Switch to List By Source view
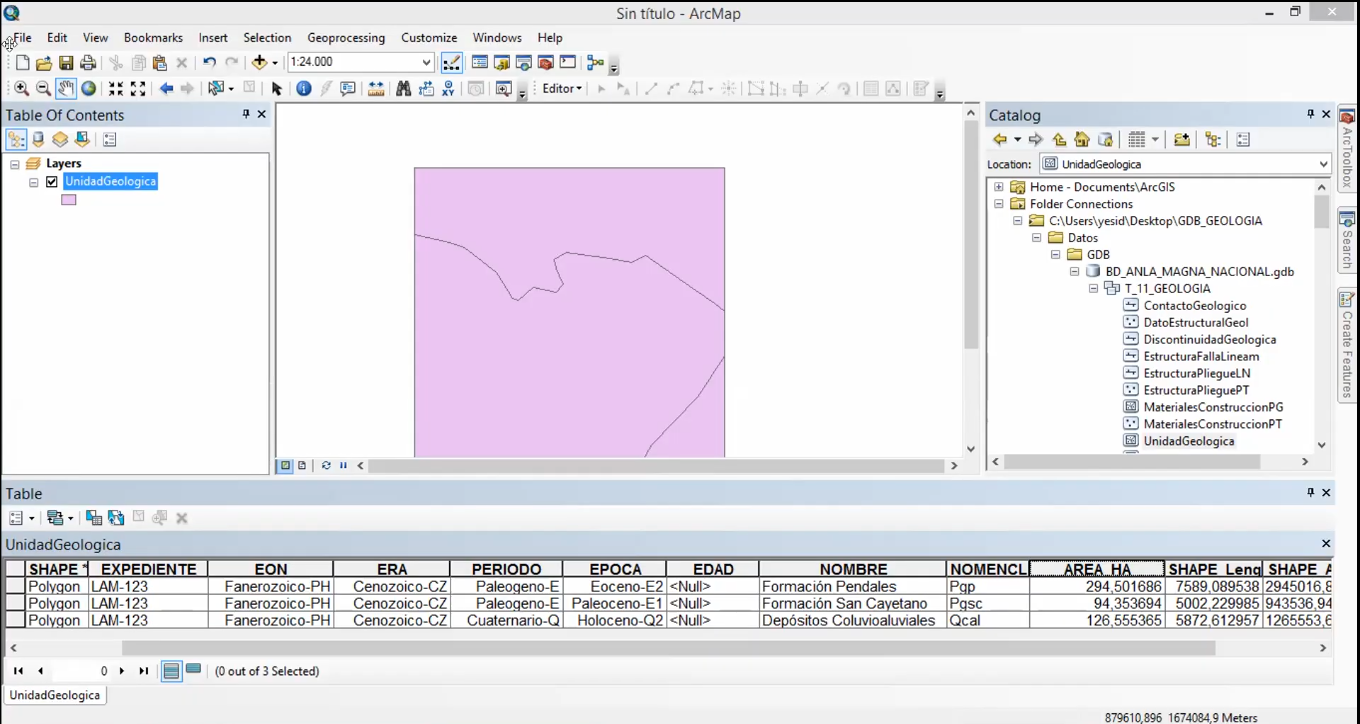 click(x=38, y=140)
